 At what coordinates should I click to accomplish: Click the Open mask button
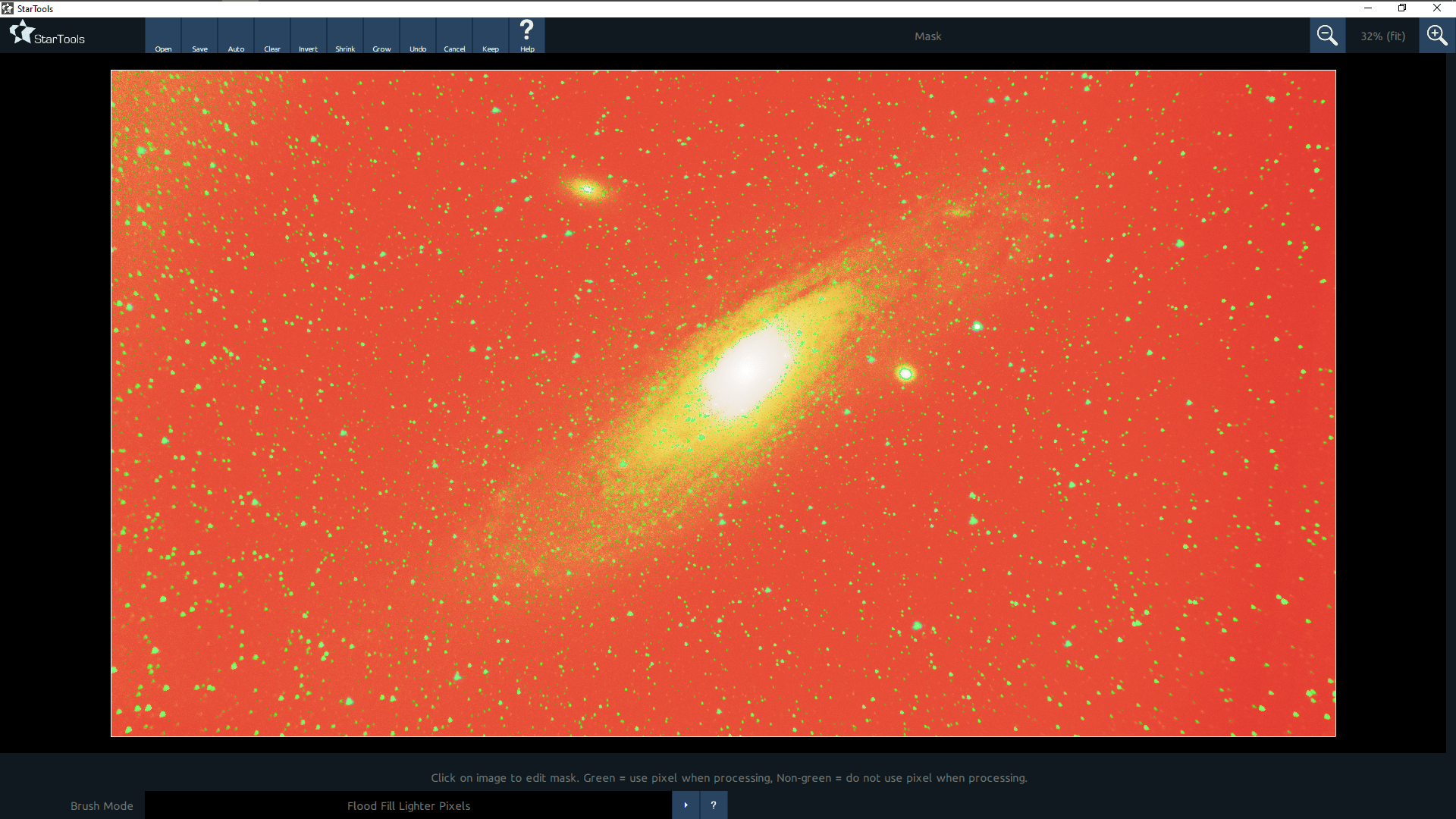click(x=163, y=36)
